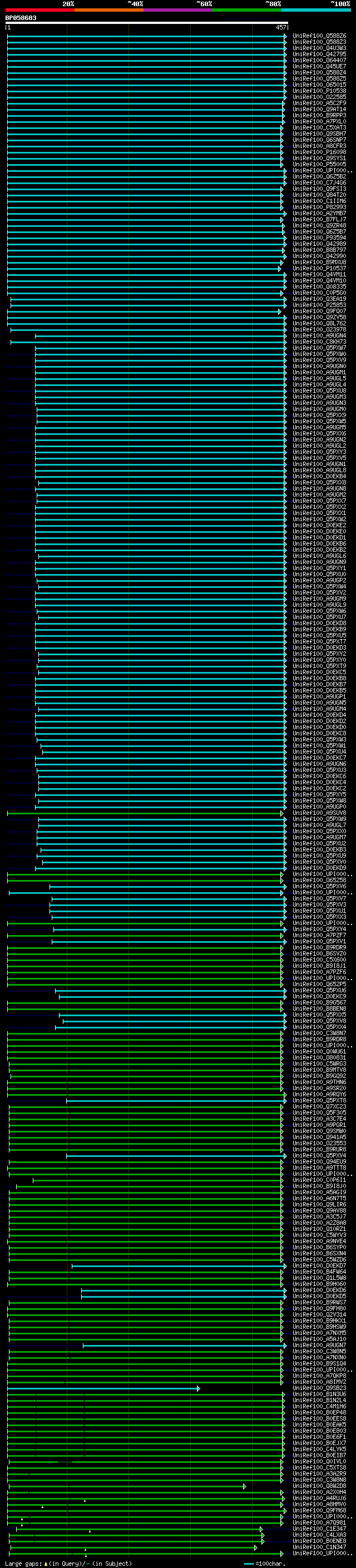Click the Large gaps legend text
Image resolution: width=356 pixels, height=1568 pixels.
tap(68, 1564)
